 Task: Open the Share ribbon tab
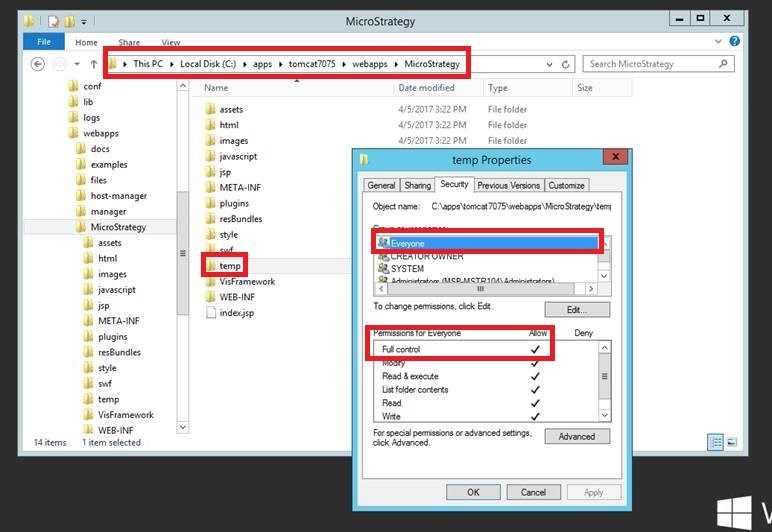[x=129, y=42]
